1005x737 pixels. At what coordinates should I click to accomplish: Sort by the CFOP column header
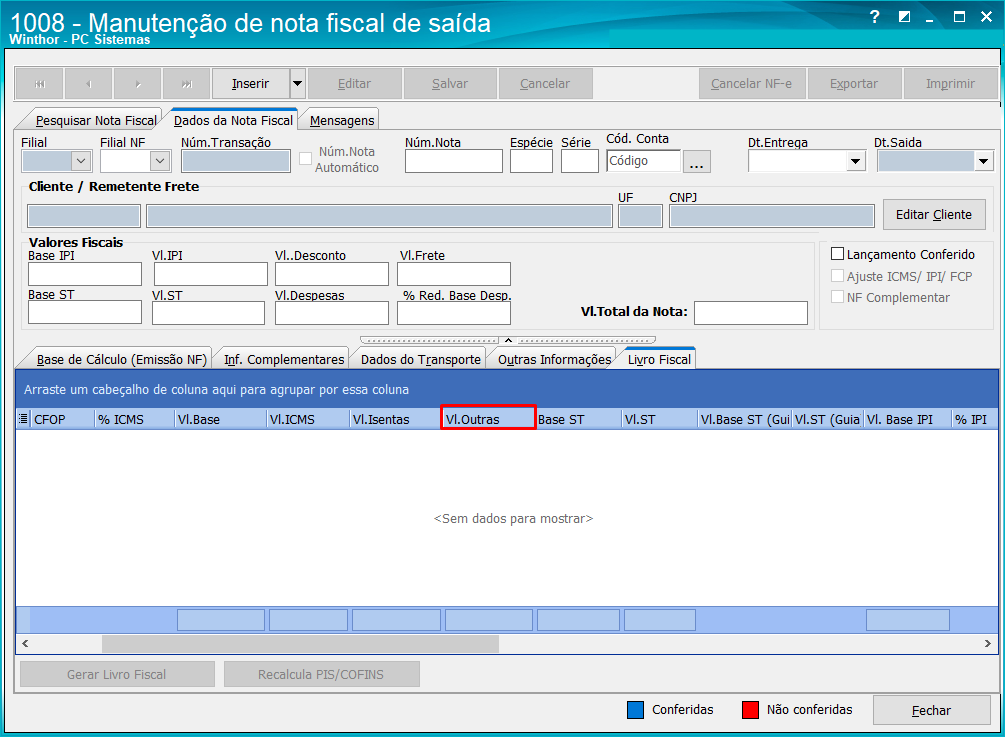point(63,419)
